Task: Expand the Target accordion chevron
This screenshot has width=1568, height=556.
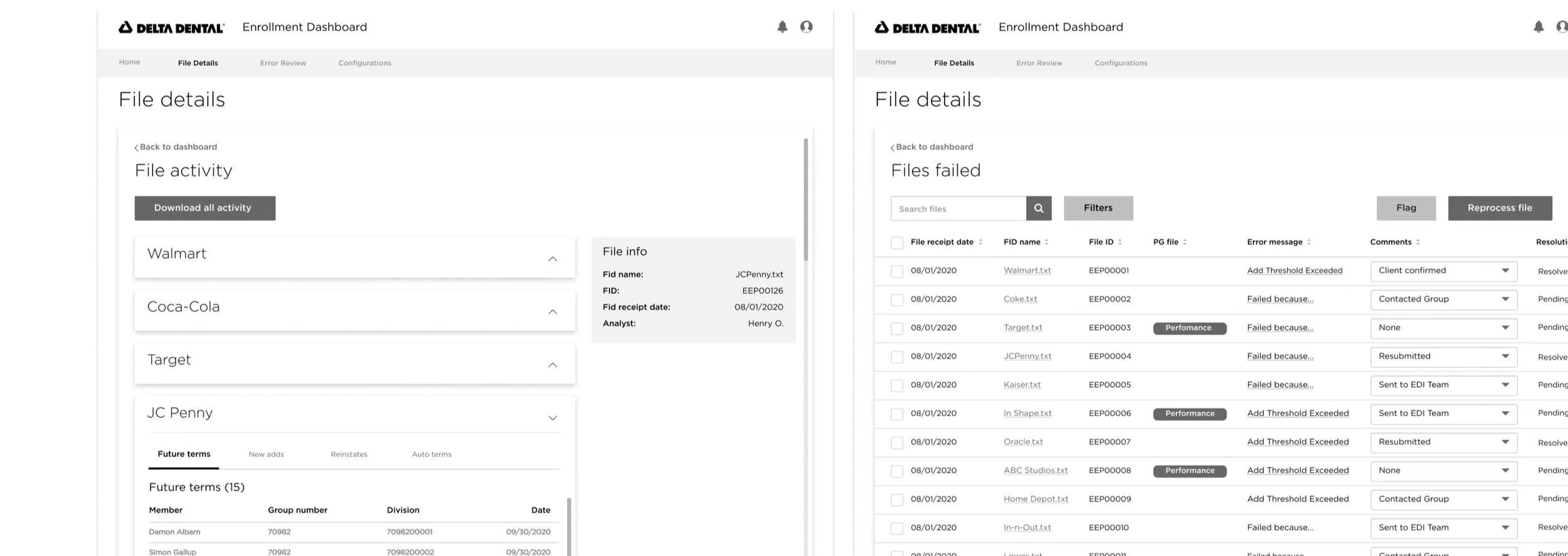Action: click(x=553, y=365)
